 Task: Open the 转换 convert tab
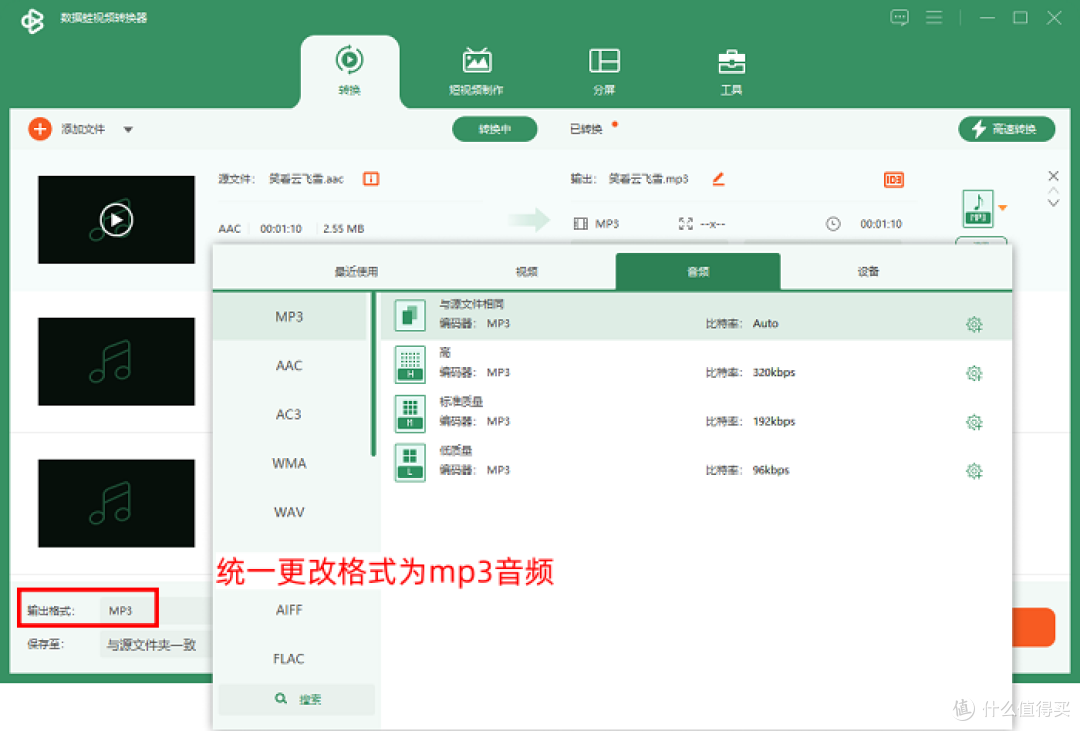[349, 71]
